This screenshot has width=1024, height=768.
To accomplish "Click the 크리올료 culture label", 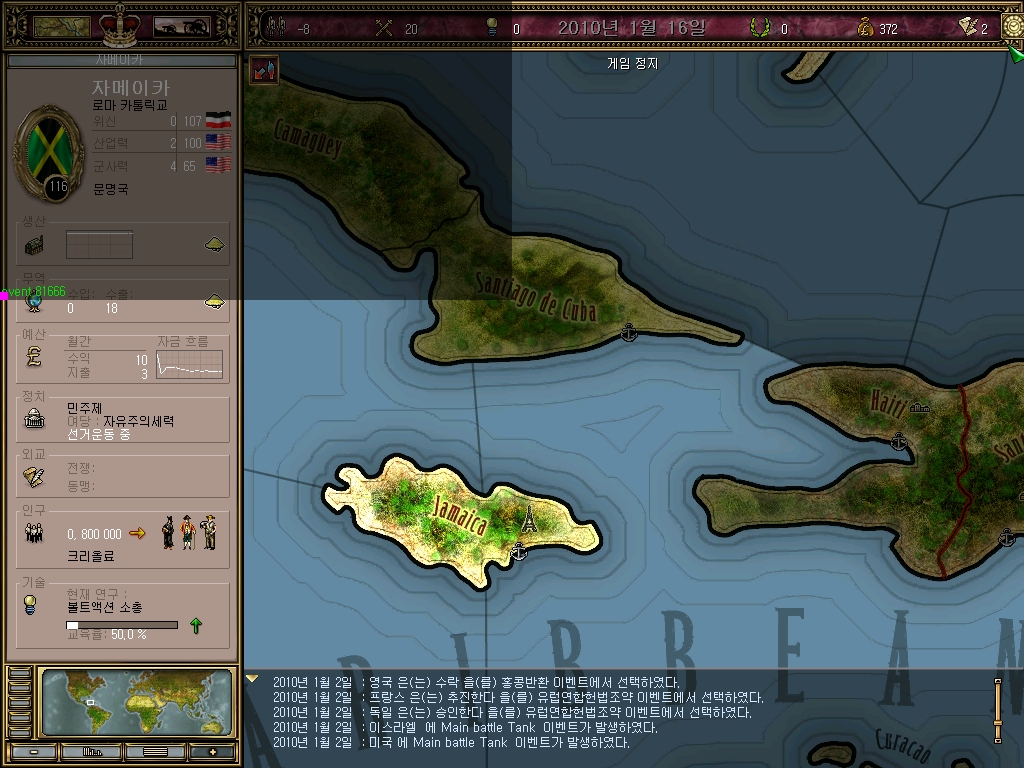I will coord(91,556).
